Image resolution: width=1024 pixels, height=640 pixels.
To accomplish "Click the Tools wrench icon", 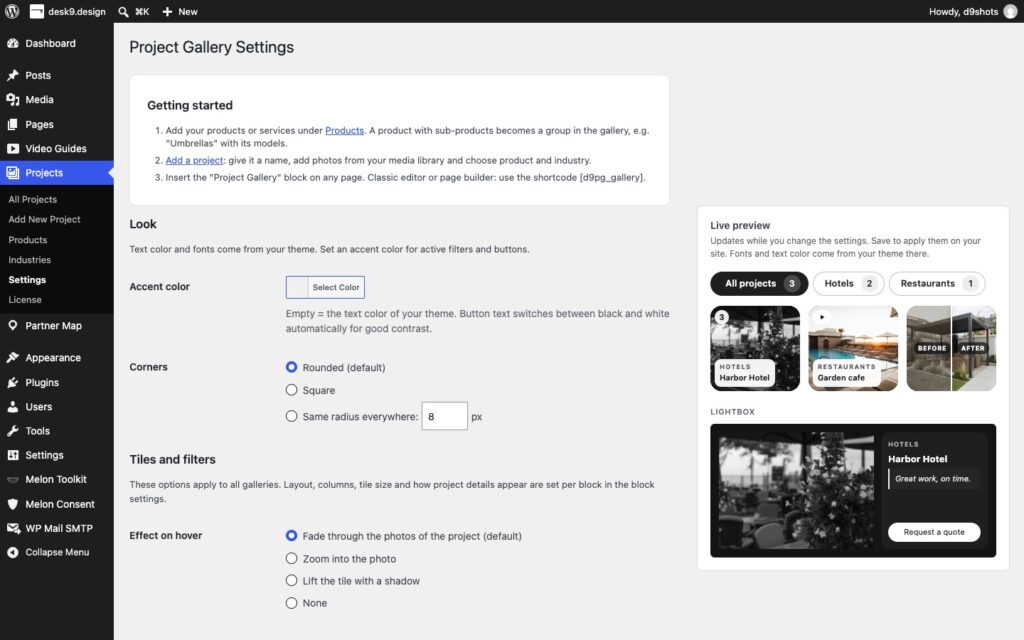I will pyautogui.click(x=12, y=430).
